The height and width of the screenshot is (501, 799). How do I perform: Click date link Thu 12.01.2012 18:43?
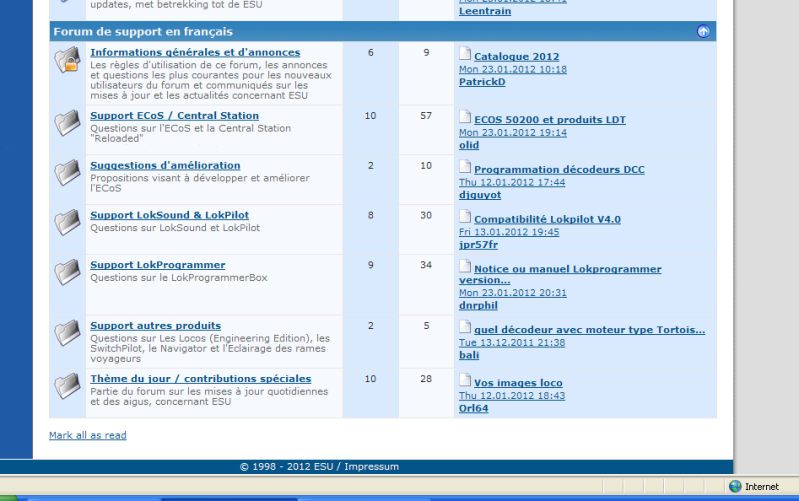coord(512,396)
